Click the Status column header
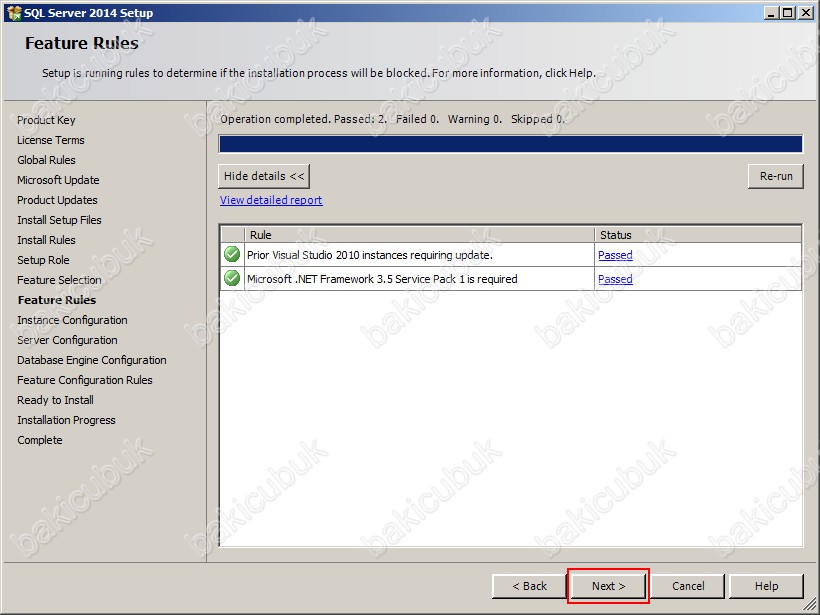Viewport: 820px width, 615px height. pyautogui.click(x=698, y=235)
